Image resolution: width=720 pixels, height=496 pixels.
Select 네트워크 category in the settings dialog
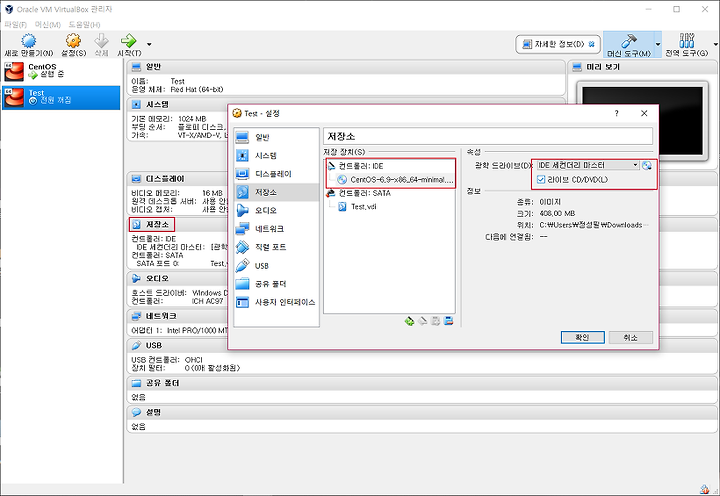(276, 229)
